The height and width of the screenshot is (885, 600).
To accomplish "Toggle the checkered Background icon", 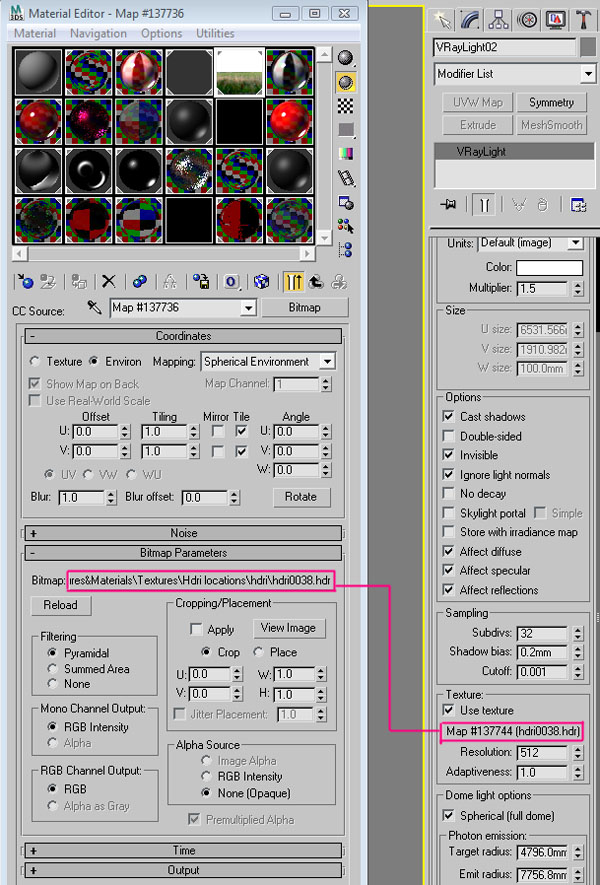I will click(x=345, y=106).
